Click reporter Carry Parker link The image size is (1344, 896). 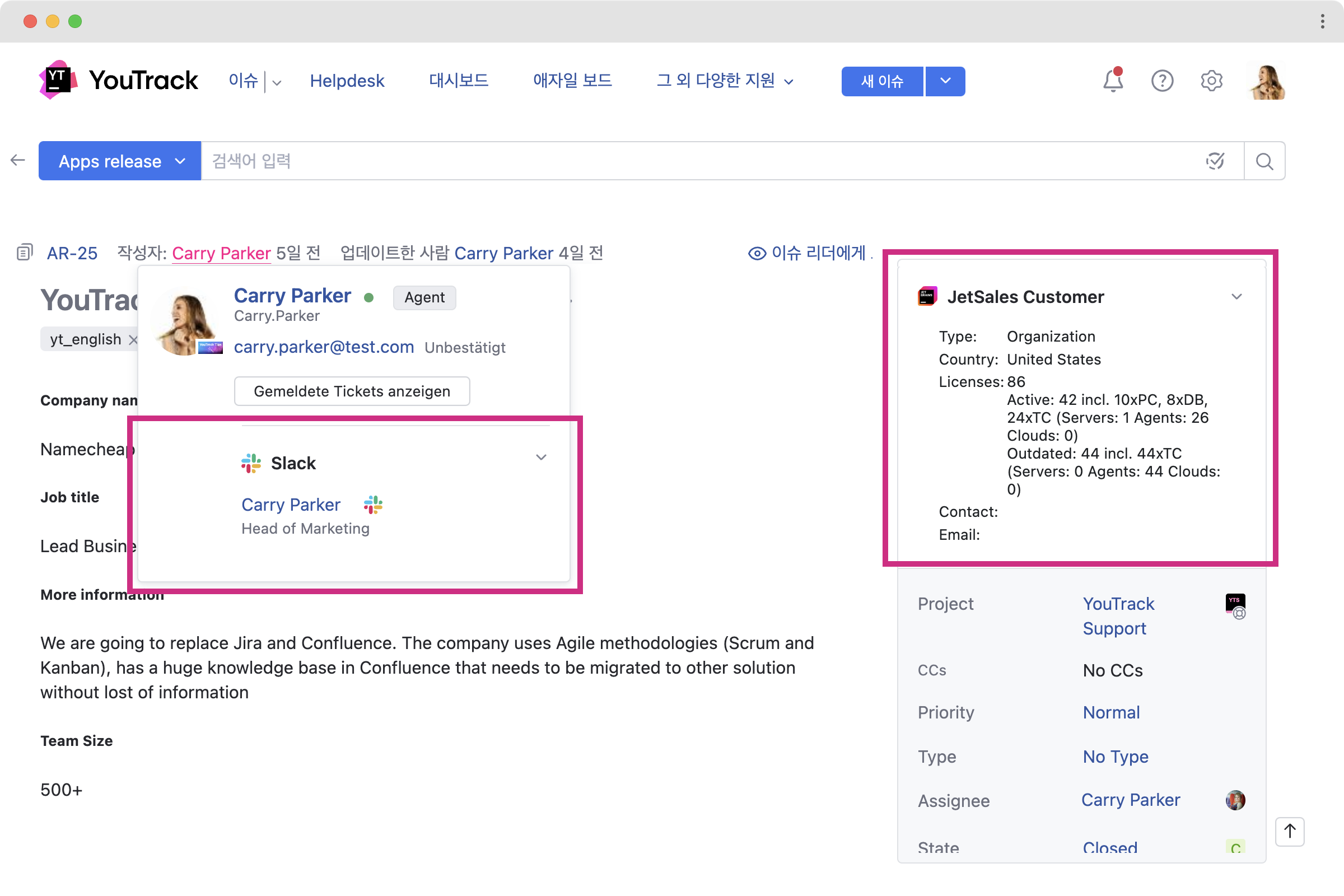click(221, 253)
